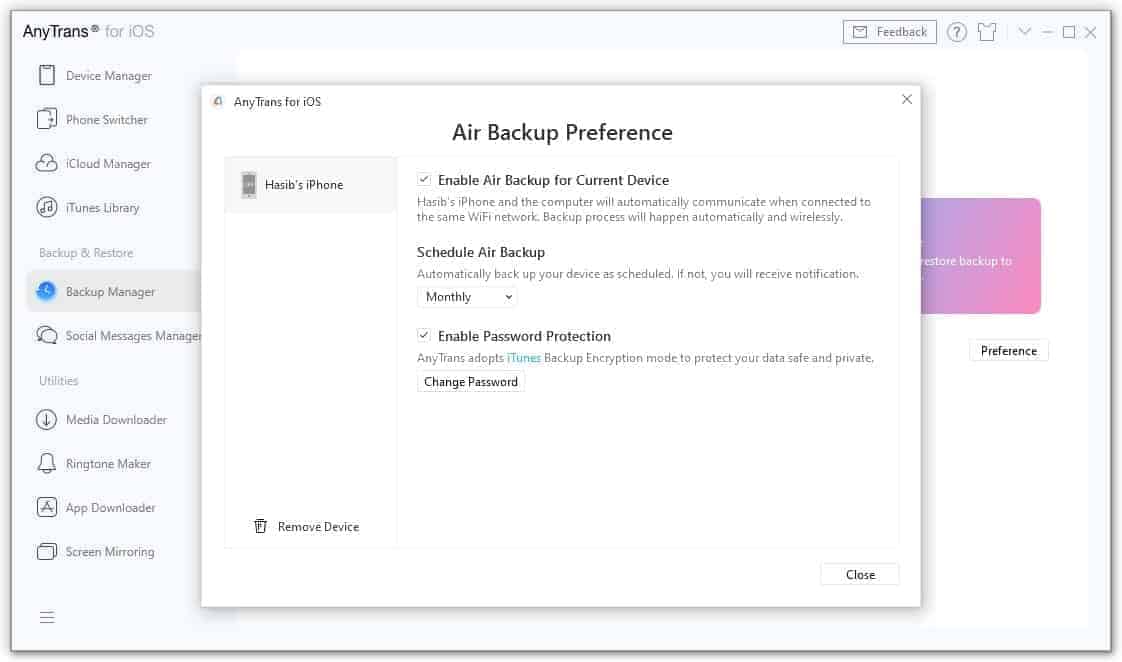The image size is (1122, 662).
Task: Open the hamburger menu at bottom left
Action: (46, 618)
